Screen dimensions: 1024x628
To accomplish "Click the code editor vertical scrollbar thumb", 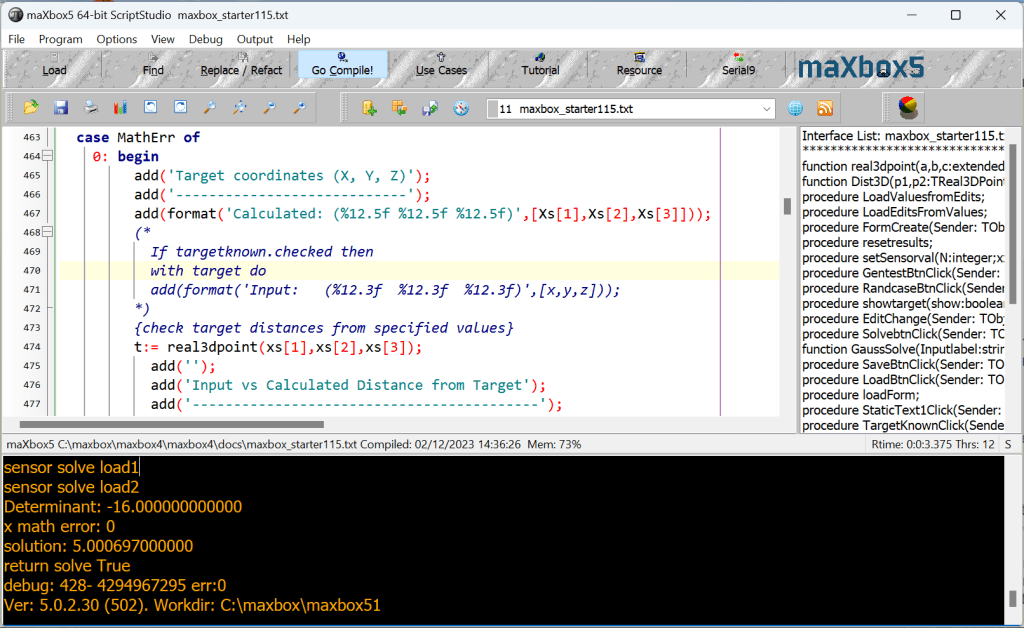I will (x=788, y=206).
